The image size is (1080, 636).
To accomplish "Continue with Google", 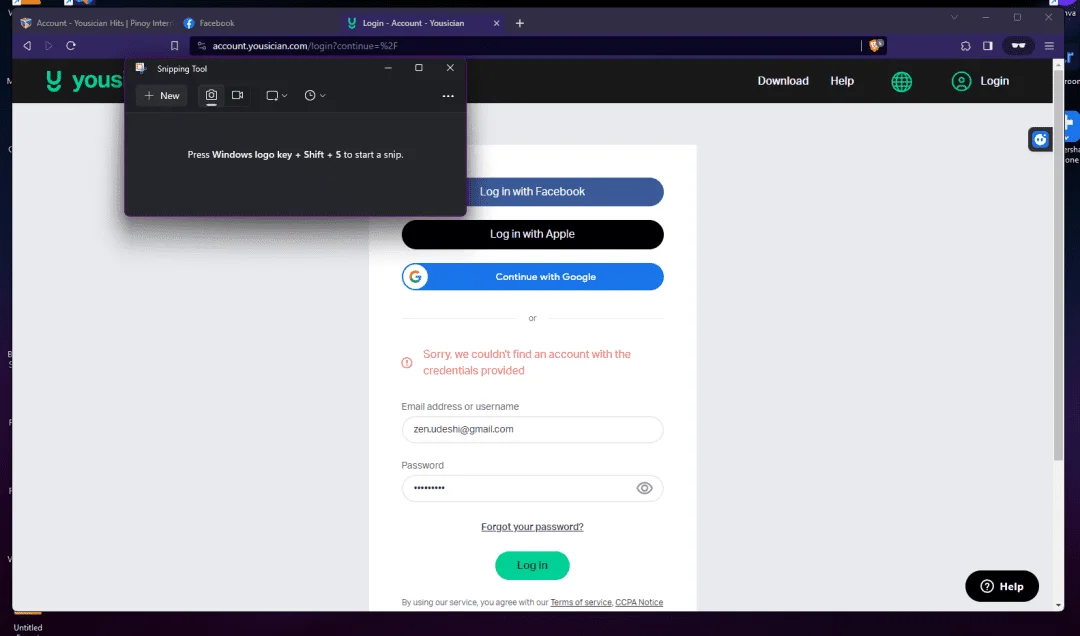I will click(532, 276).
